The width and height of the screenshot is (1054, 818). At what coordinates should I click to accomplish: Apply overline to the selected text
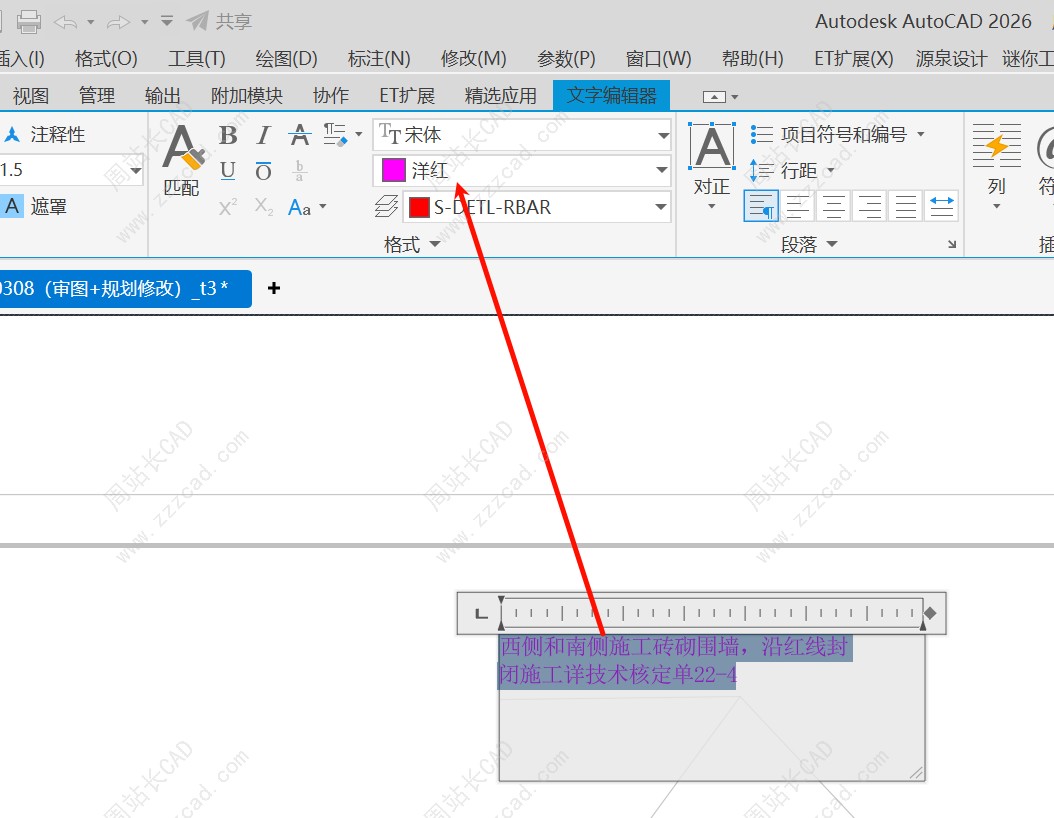(263, 171)
